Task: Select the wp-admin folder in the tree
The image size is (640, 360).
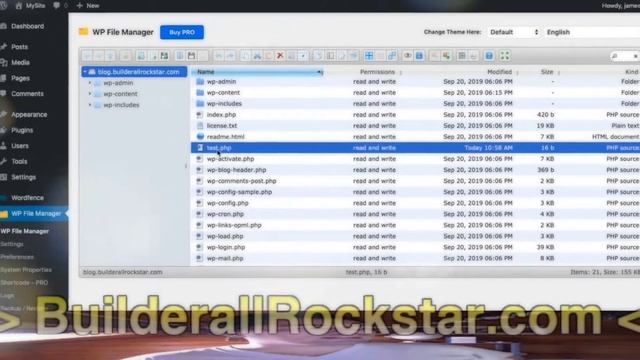Action: tap(118, 83)
